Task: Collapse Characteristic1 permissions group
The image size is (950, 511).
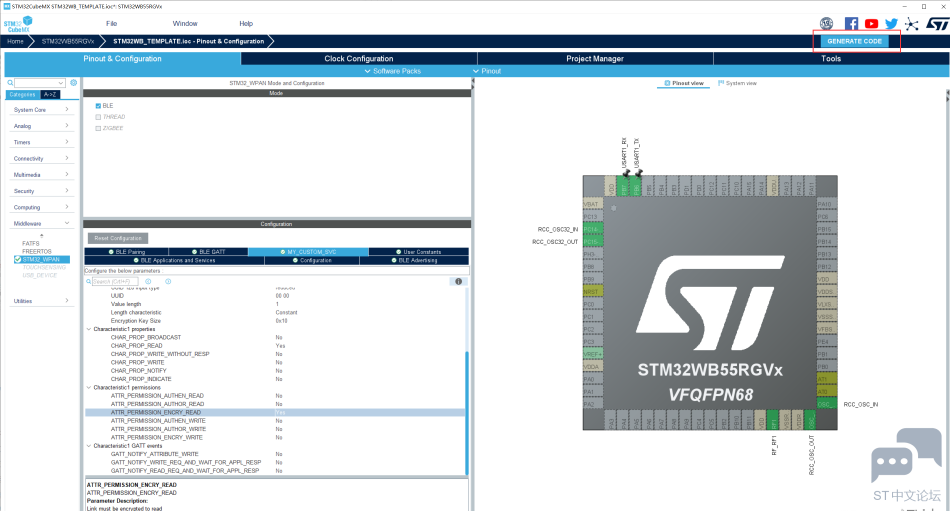Action: [89, 387]
